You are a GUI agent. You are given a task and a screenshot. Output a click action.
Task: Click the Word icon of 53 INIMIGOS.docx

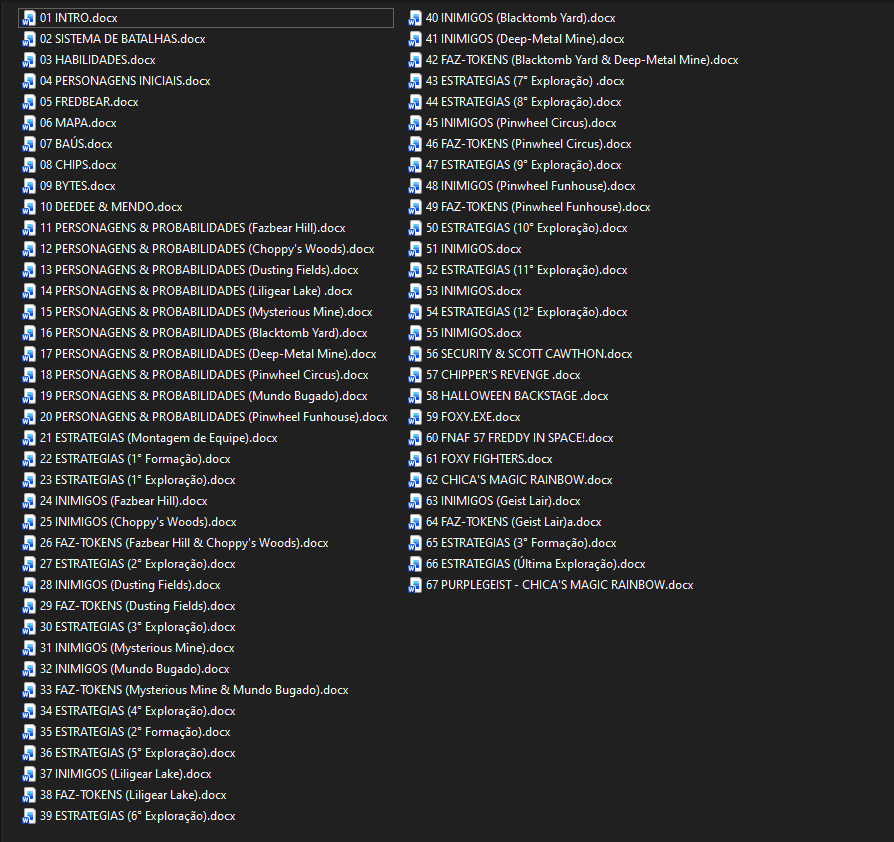tap(415, 291)
